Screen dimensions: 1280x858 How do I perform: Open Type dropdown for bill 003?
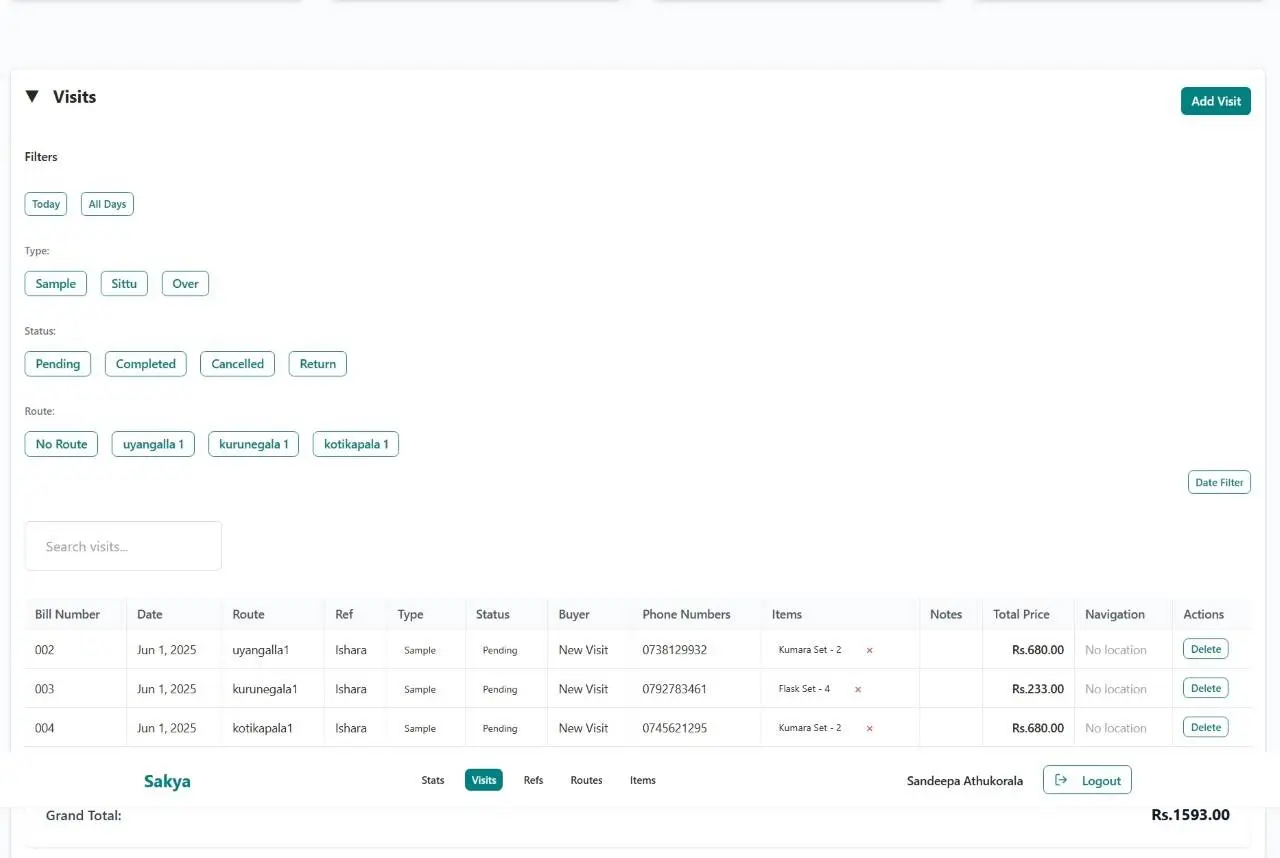pos(420,689)
